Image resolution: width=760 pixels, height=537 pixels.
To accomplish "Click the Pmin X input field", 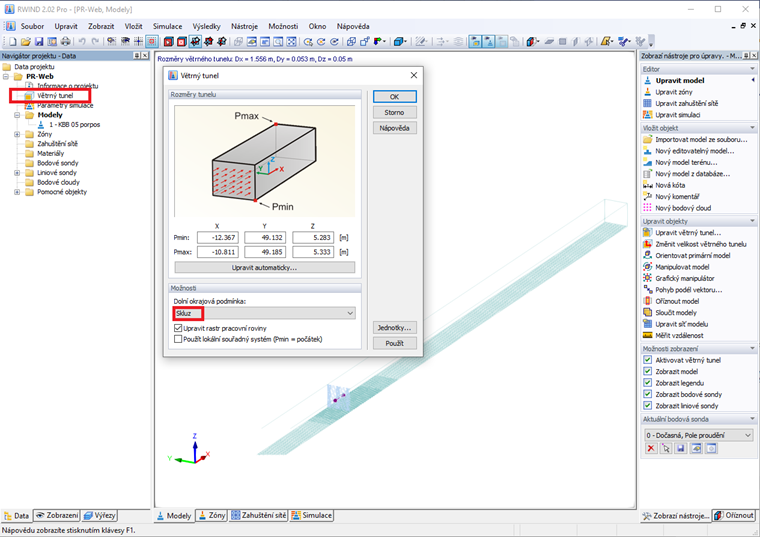I will point(218,238).
